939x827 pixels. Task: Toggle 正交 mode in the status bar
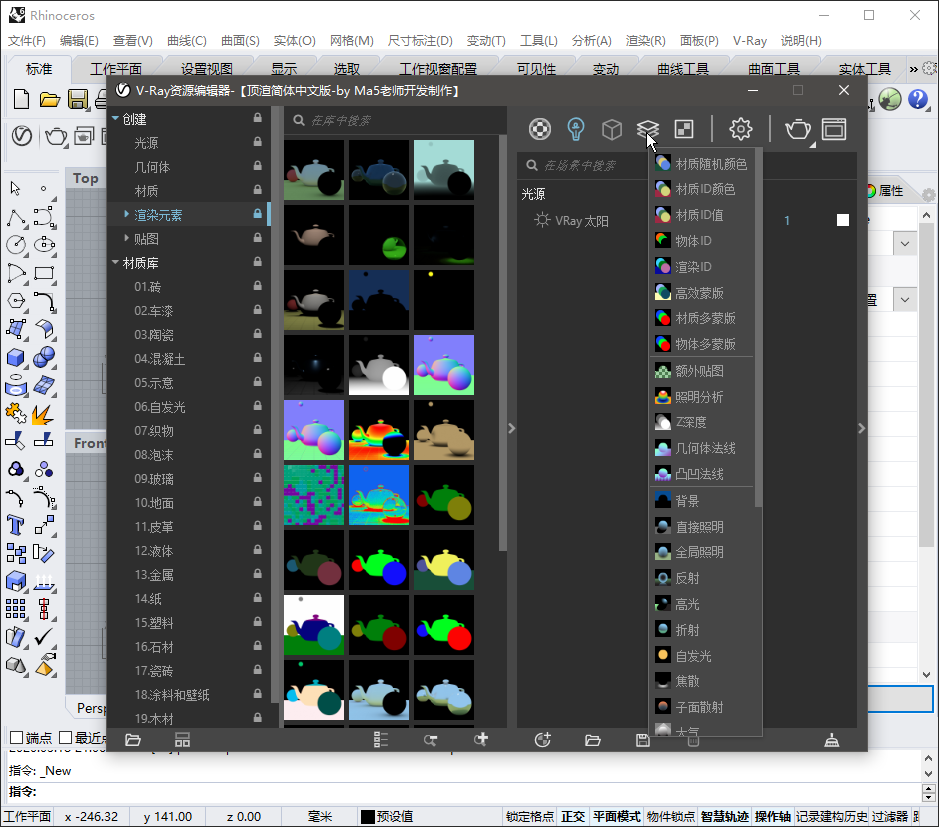coord(573,816)
